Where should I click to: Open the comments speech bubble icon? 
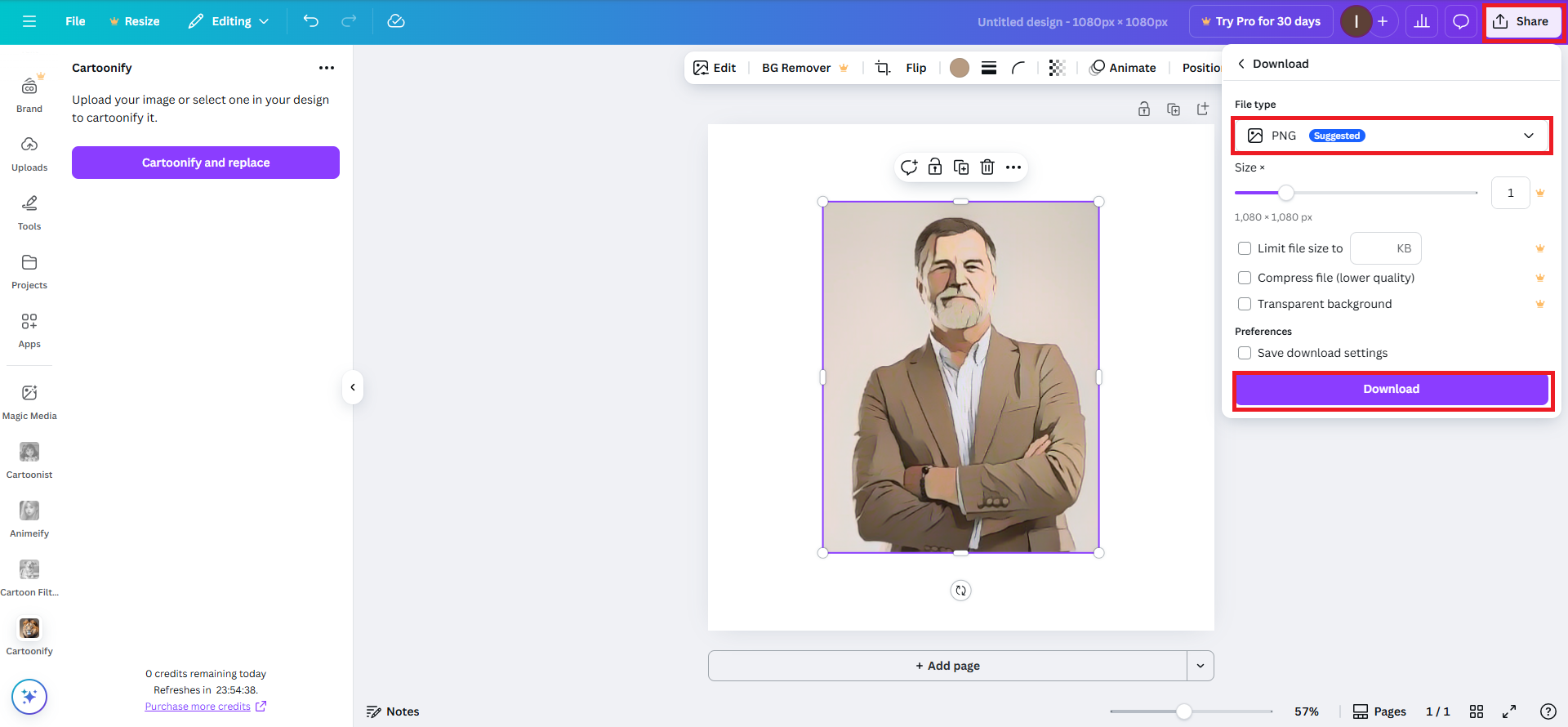pyautogui.click(x=1461, y=21)
